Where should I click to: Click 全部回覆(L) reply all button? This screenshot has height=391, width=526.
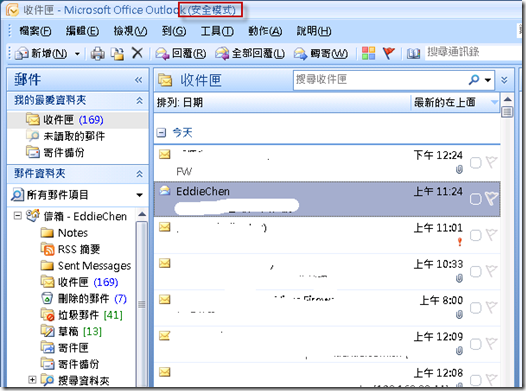[x=250, y=53]
